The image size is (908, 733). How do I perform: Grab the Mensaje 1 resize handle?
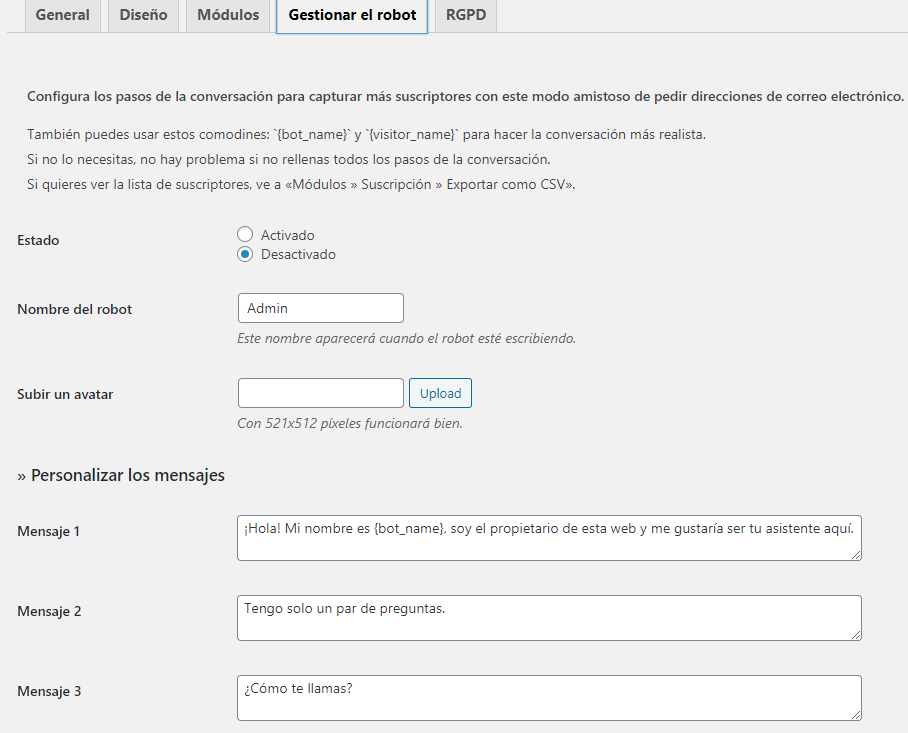tap(856, 555)
